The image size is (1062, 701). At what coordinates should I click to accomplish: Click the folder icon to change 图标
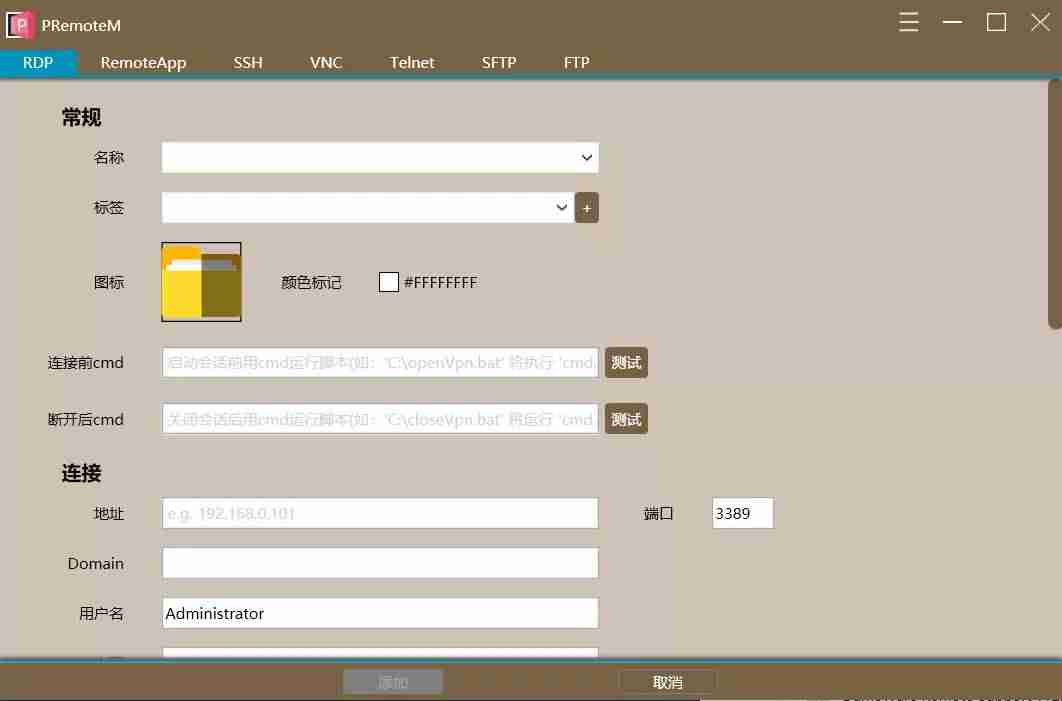[x=201, y=282]
